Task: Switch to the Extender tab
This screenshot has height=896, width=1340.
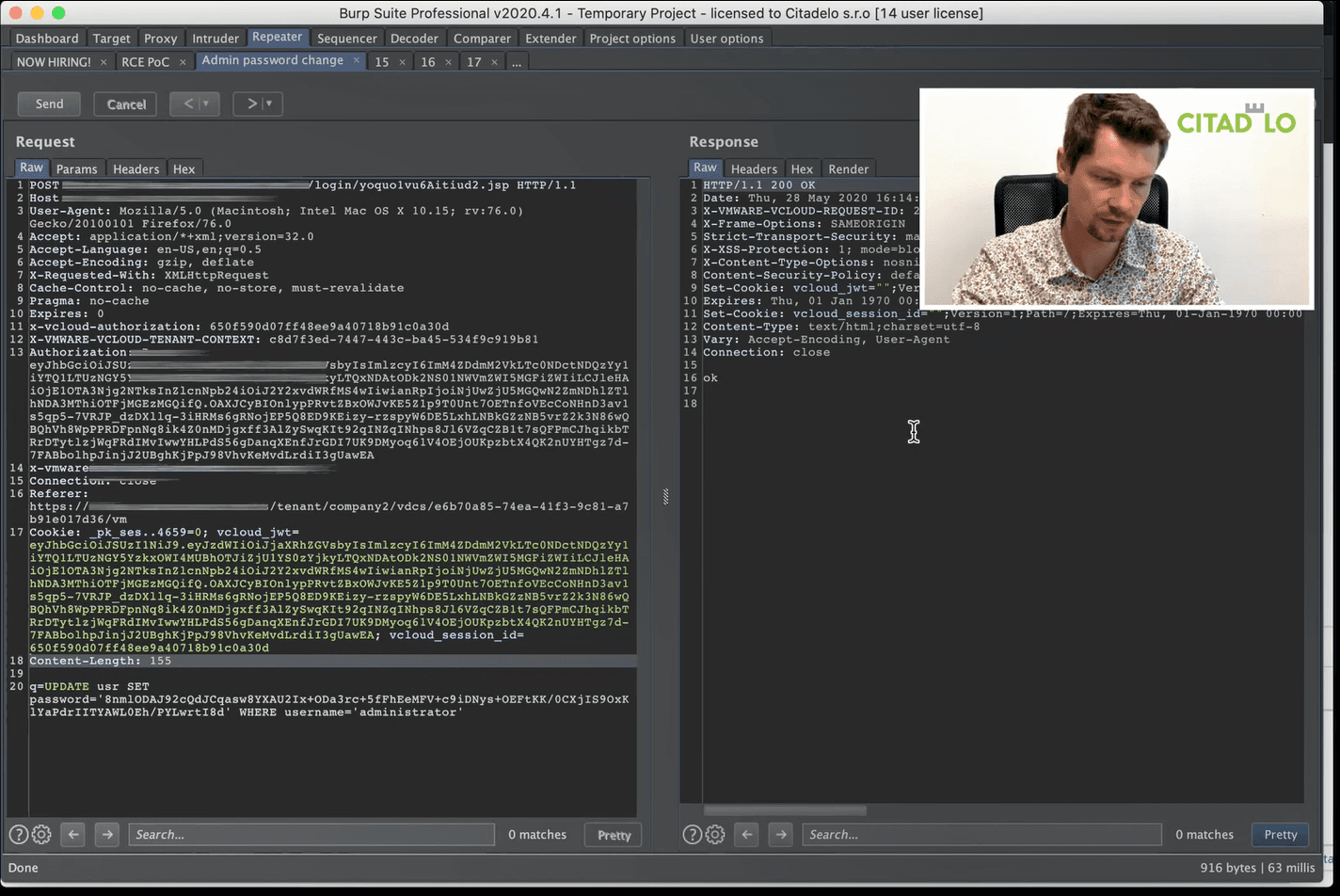Action: coord(550,39)
